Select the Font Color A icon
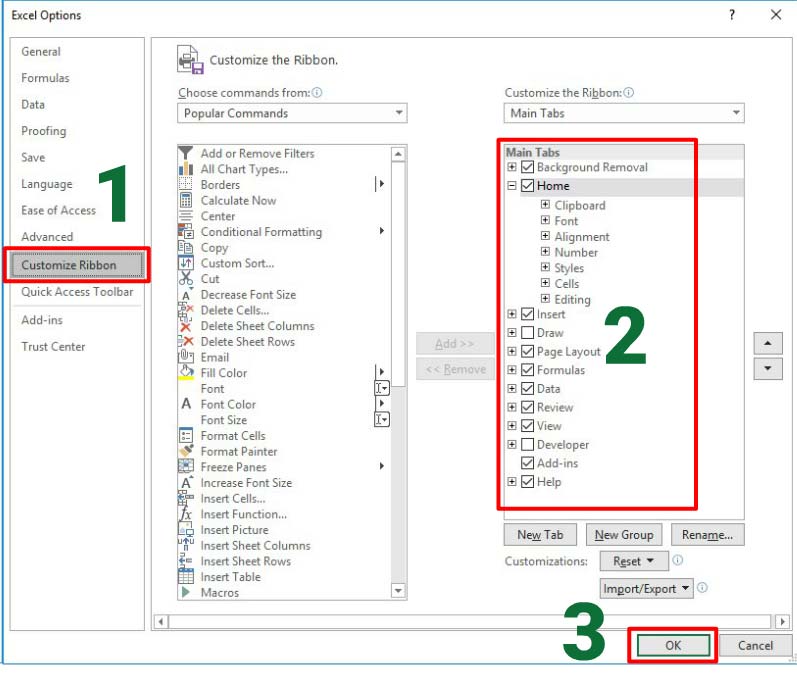This screenshot has height=682, width=797. 186,405
